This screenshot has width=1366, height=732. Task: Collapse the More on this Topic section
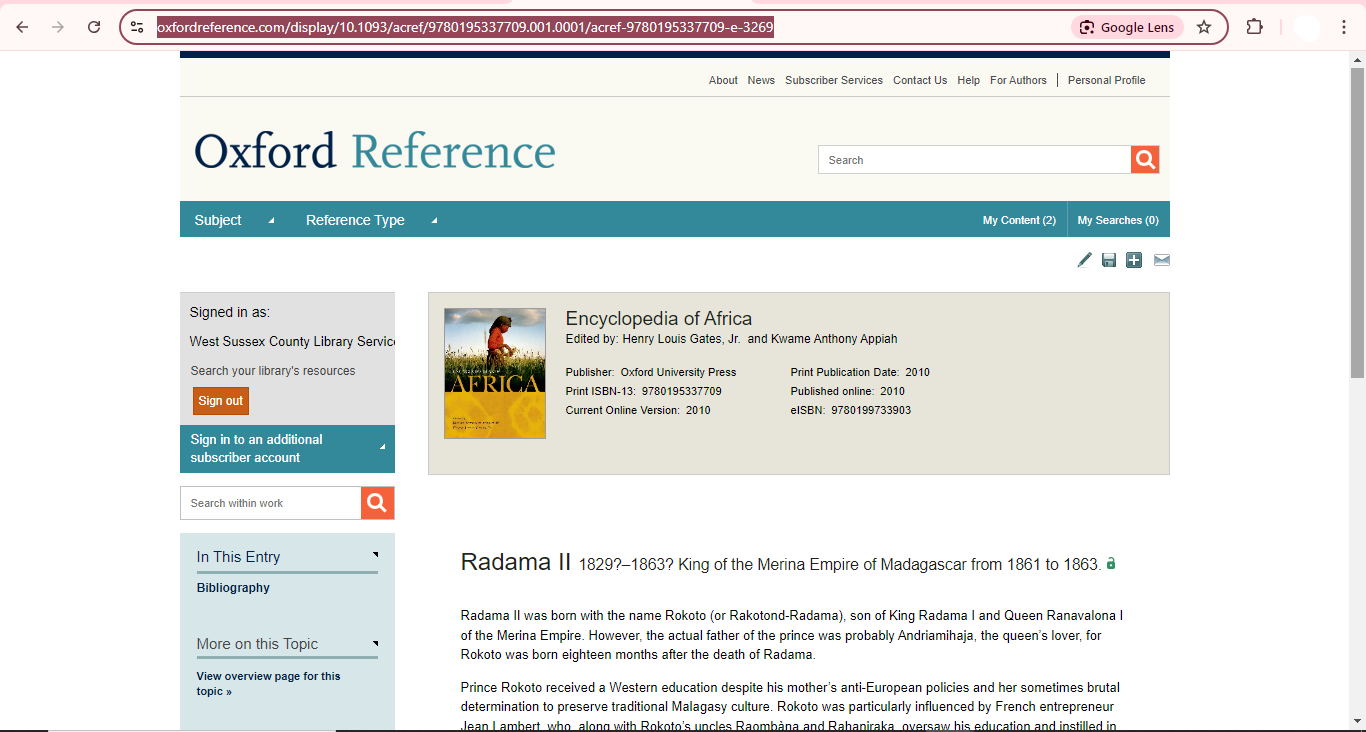coord(375,642)
